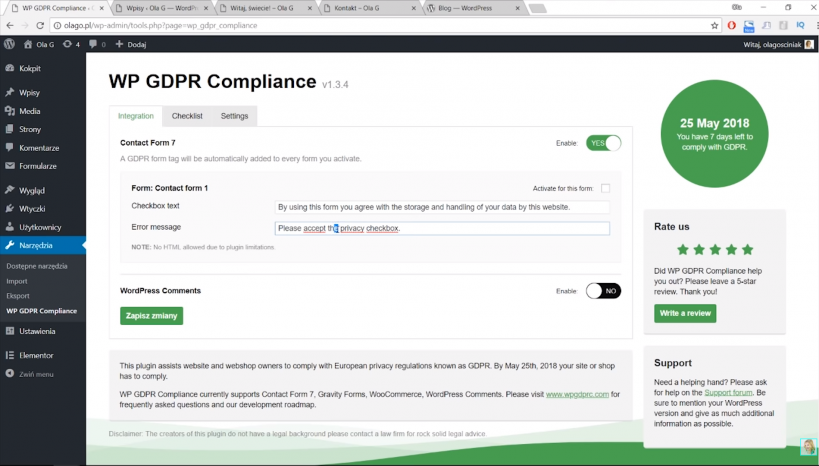
Task: Click the 25 May 2018 countdown circle
Action: (x=714, y=134)
